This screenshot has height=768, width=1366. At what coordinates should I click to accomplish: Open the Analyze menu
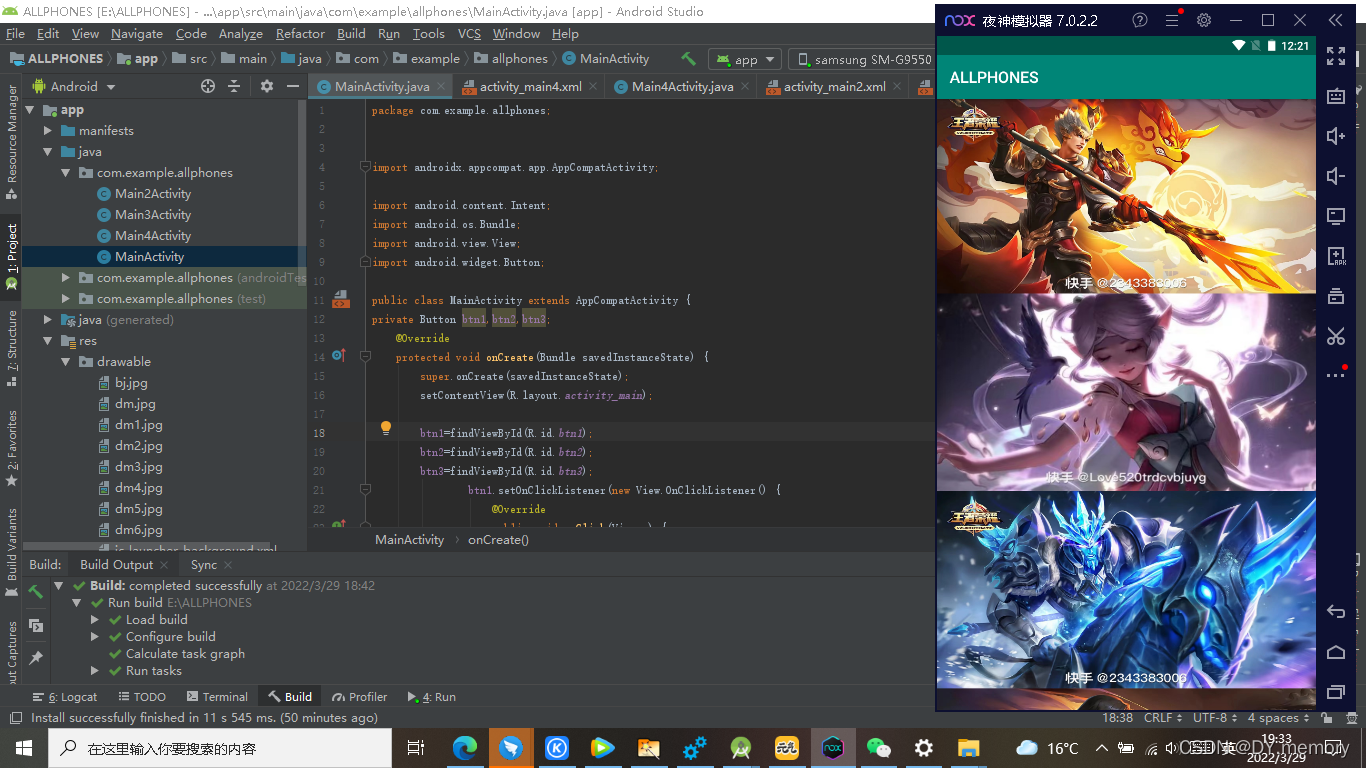240,34
